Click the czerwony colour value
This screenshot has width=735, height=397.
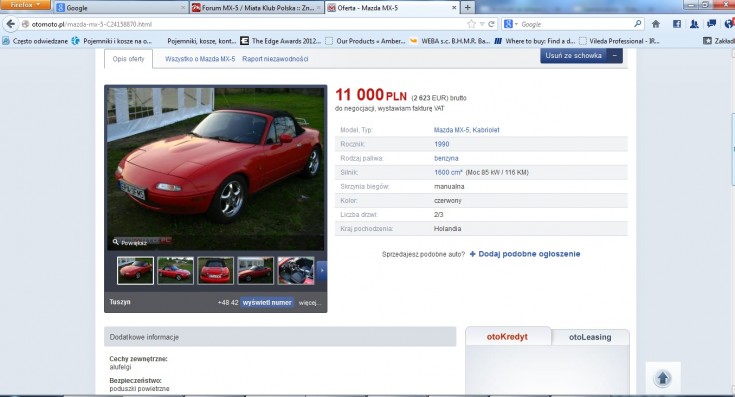tap(448, 200)
